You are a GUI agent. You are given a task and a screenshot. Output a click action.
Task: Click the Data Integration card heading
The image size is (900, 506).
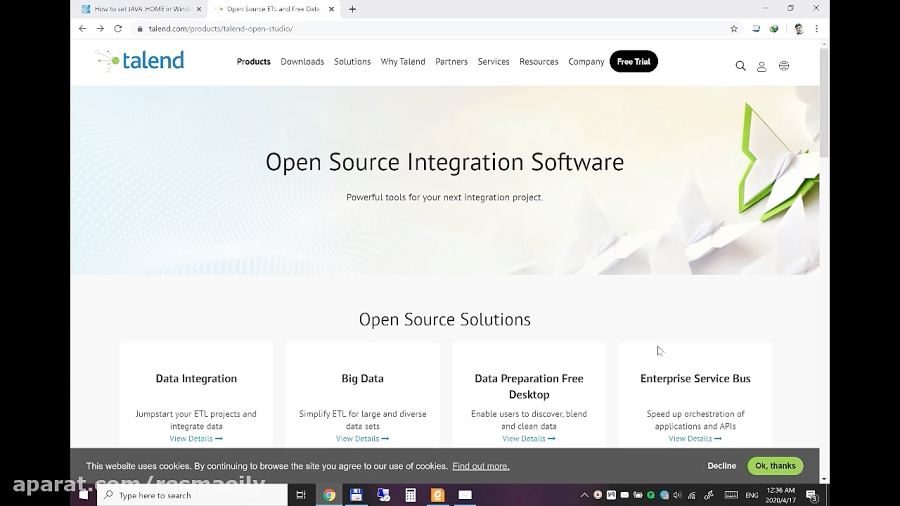[196, 379]
